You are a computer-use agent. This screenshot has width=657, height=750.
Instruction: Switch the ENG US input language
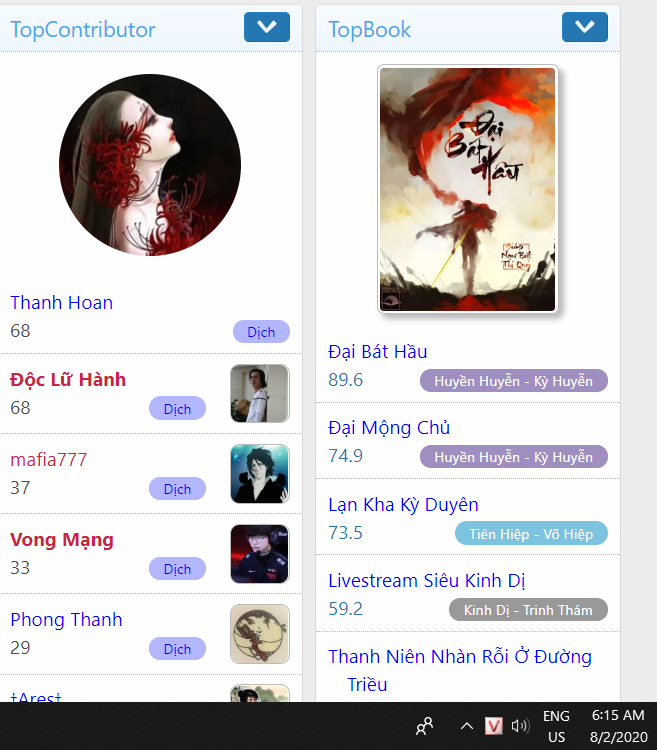click(x=556, y=726)
